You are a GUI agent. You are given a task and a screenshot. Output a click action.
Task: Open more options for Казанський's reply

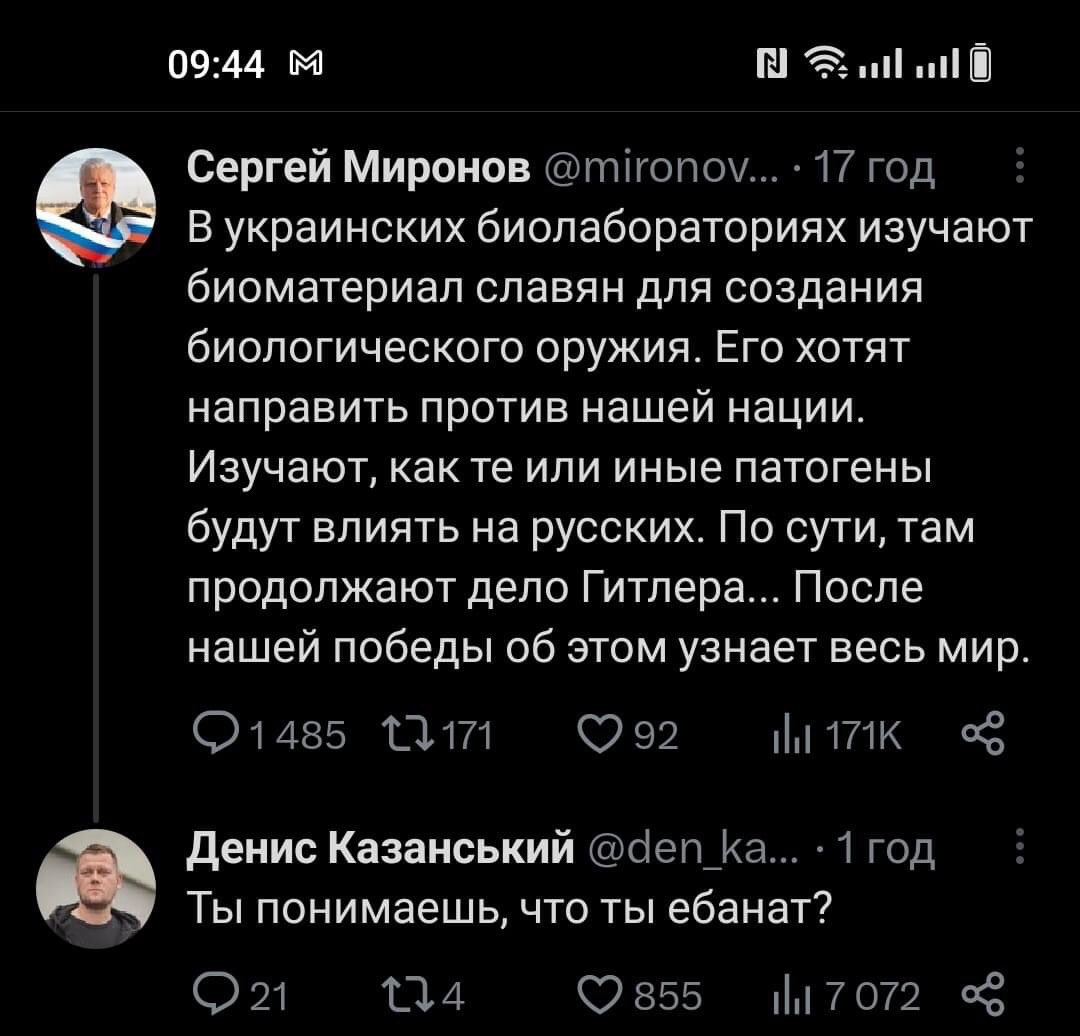point(1018,848)
